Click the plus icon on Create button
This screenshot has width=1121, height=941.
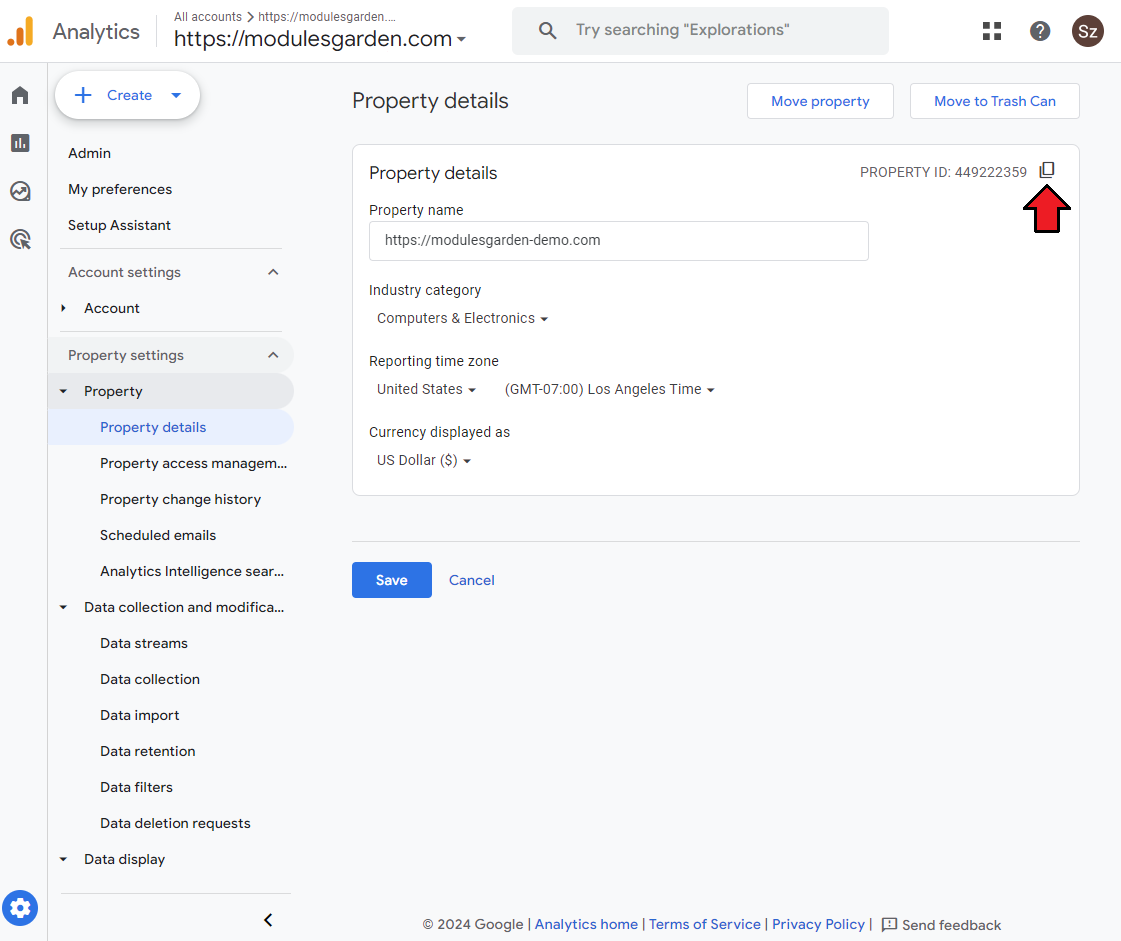click(83, 95)
